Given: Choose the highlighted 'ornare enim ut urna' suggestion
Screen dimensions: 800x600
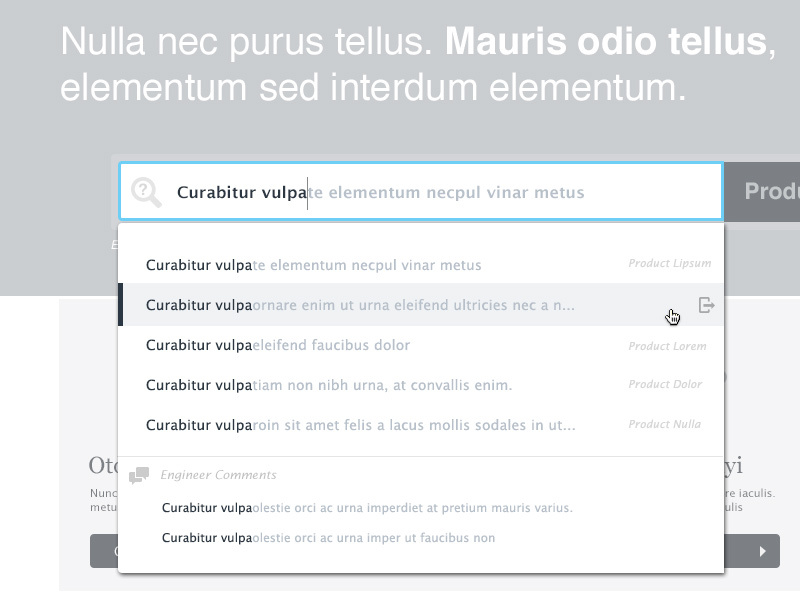Looking at the screenshot, I should tap(361, 305).
